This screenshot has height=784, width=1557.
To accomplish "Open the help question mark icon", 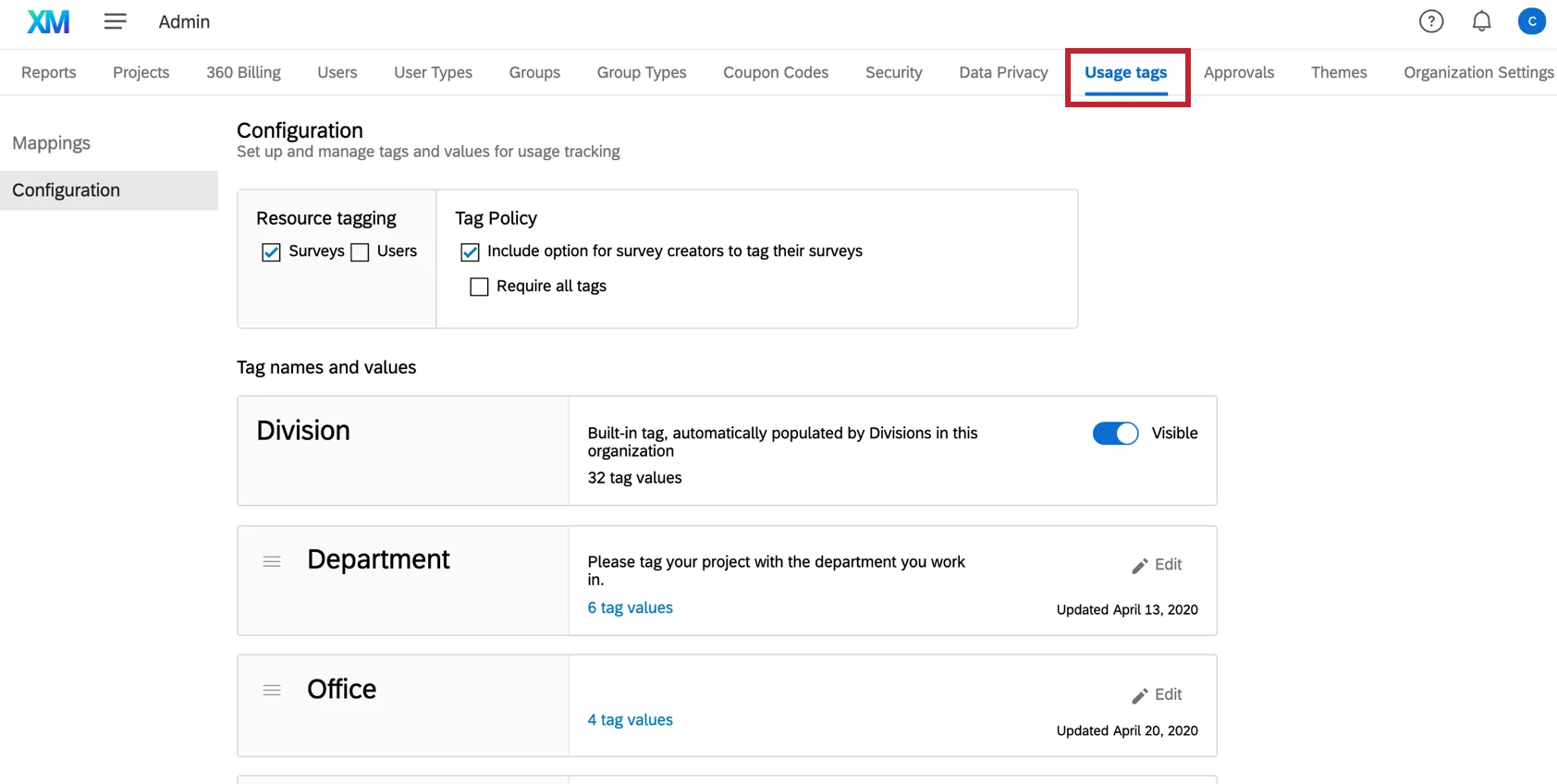I will pos(1430,21).
